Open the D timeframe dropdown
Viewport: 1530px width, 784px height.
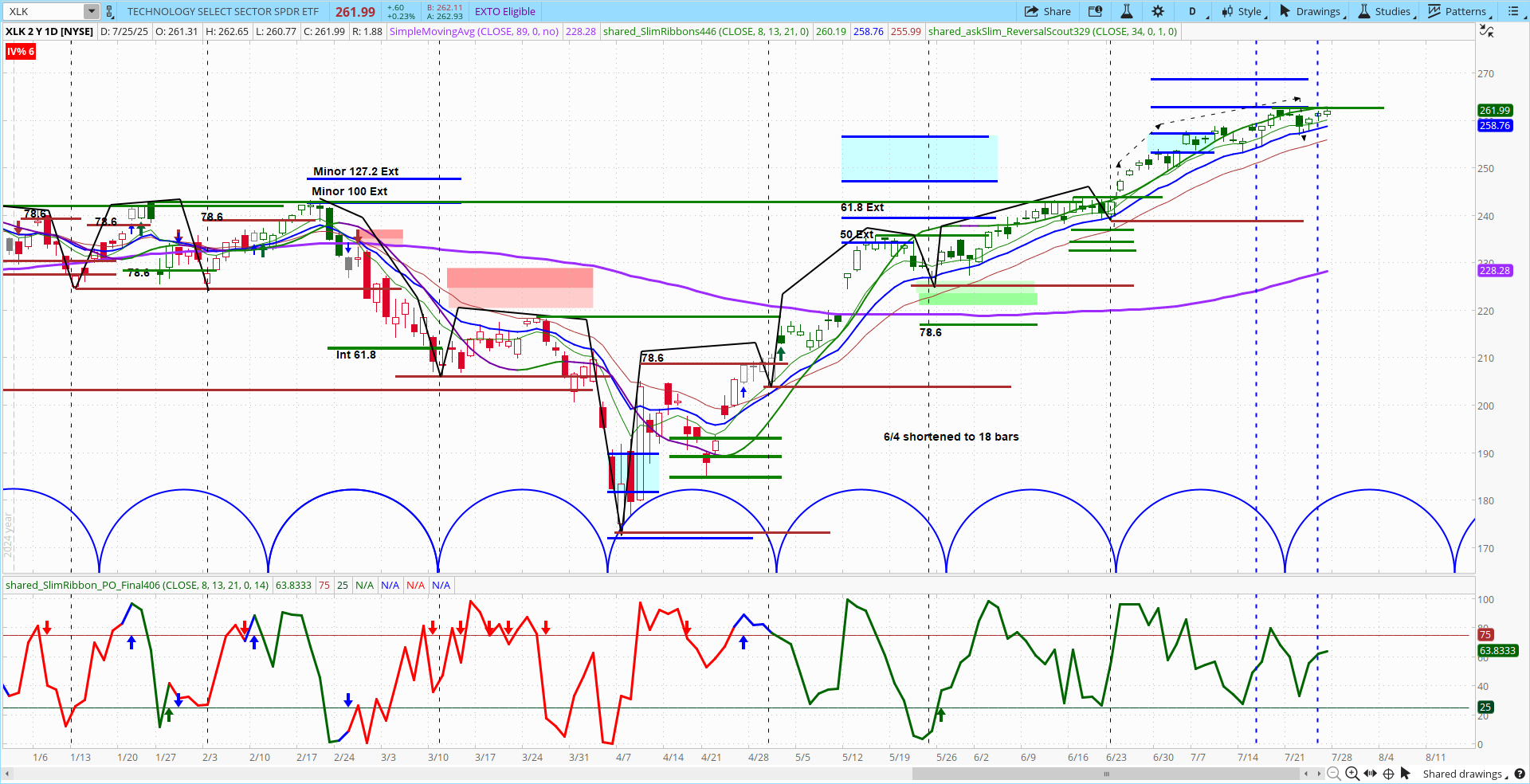click(1195, 11)
